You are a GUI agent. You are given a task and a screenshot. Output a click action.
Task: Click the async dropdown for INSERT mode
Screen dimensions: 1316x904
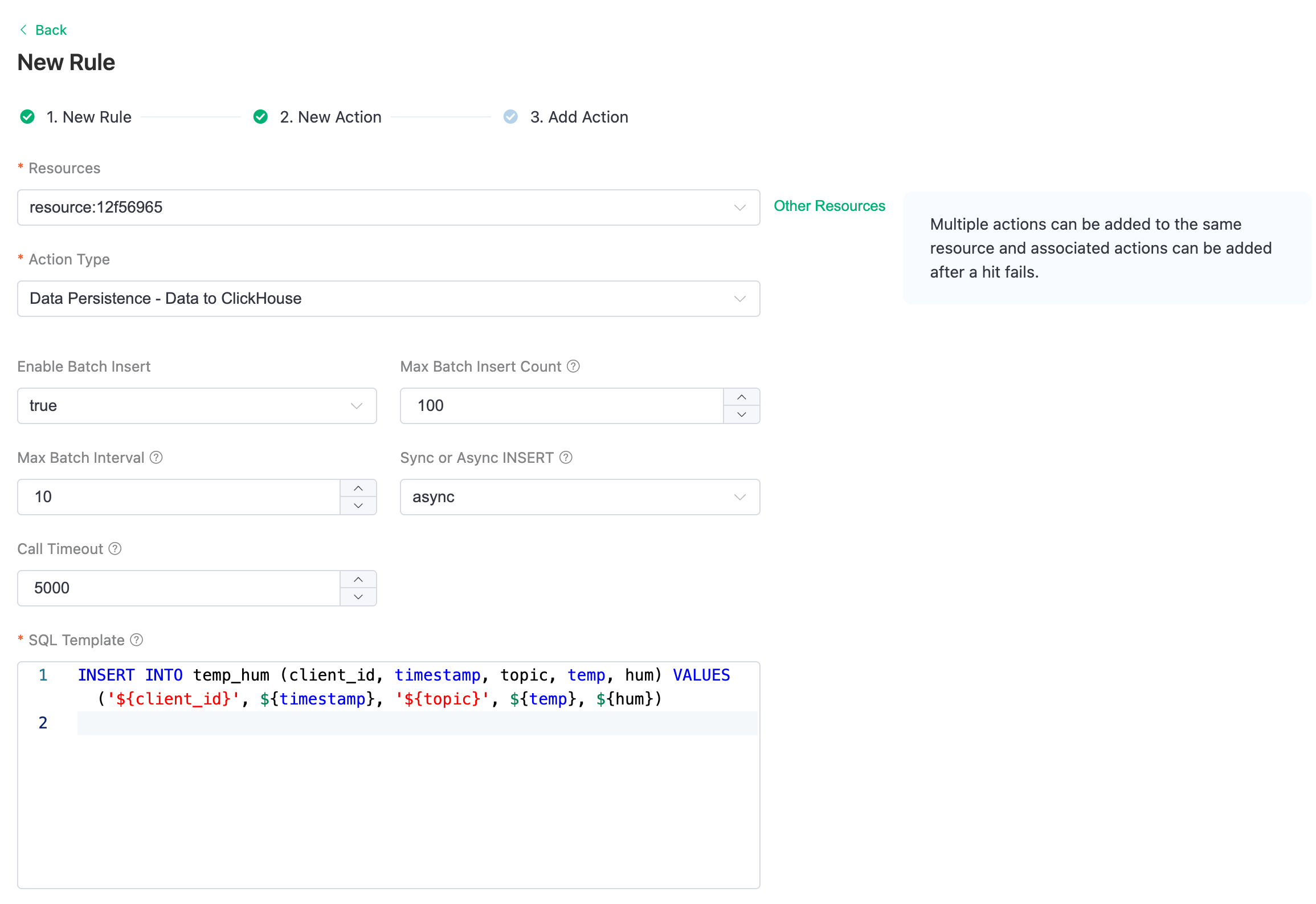click(x=579, y=497)
